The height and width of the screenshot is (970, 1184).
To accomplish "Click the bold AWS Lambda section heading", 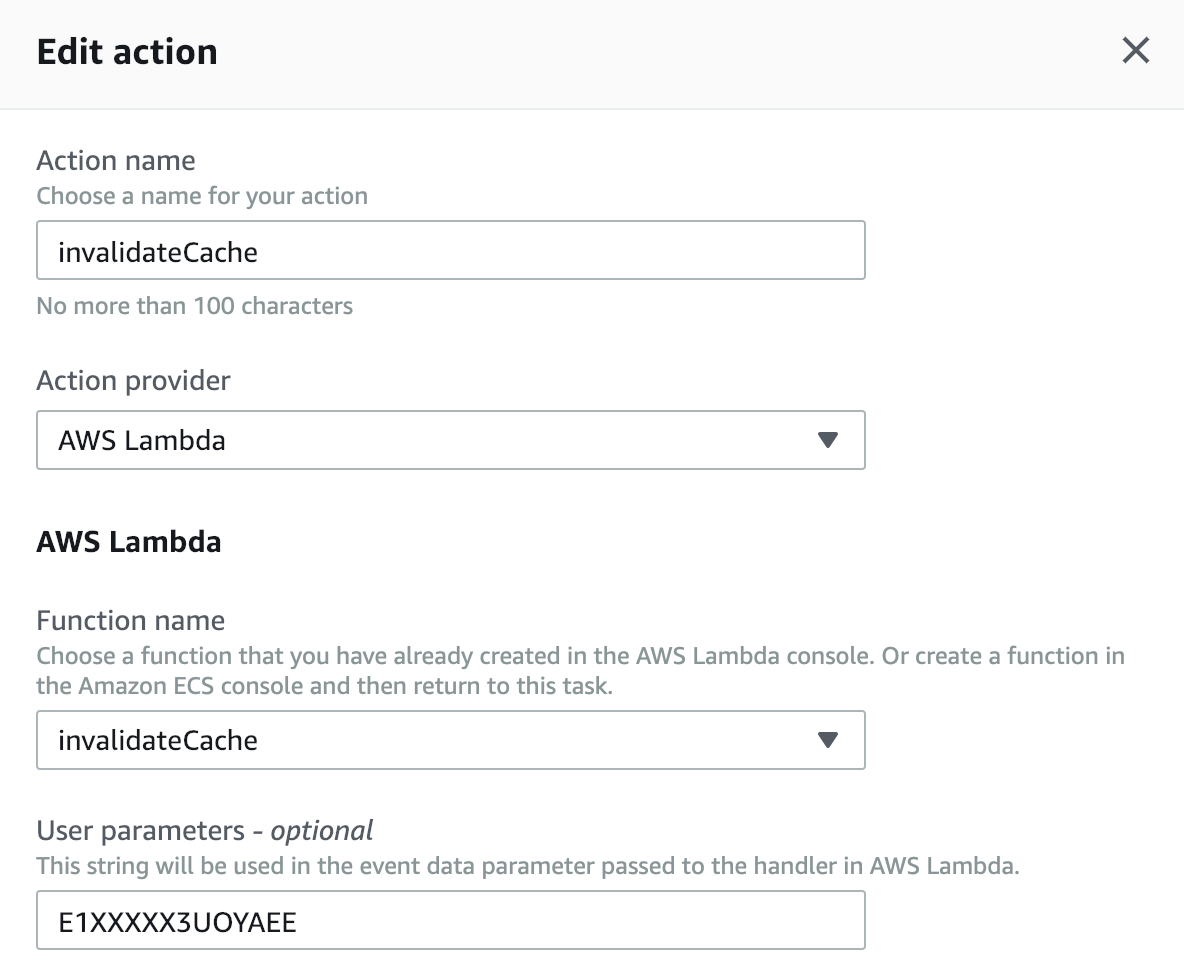I will pyautogui.click(x=129, y=542).
